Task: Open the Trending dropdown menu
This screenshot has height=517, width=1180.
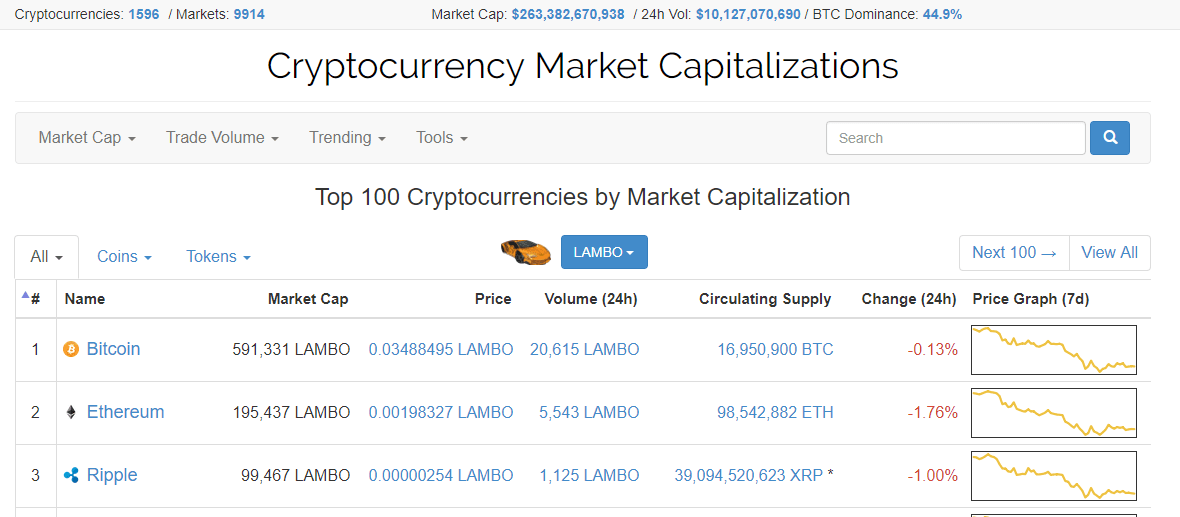Action: [x=348, y=138]
